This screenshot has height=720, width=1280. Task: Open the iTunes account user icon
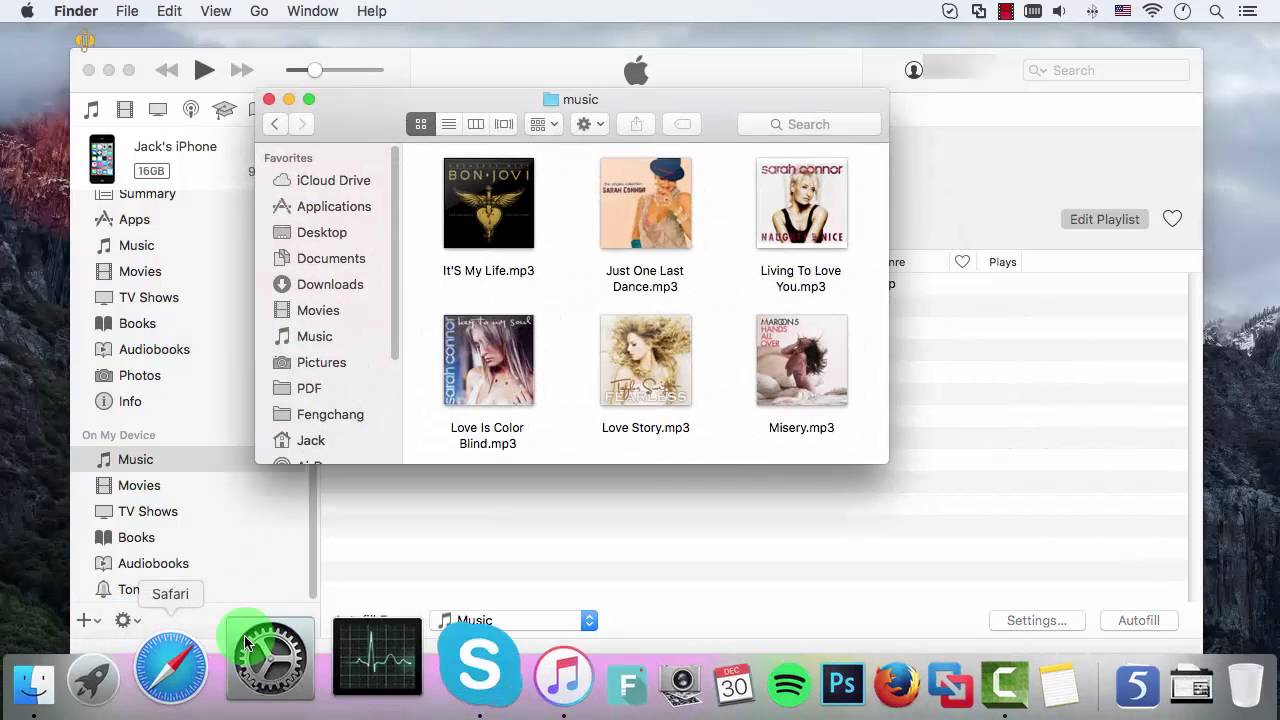(x=914, y=70)
